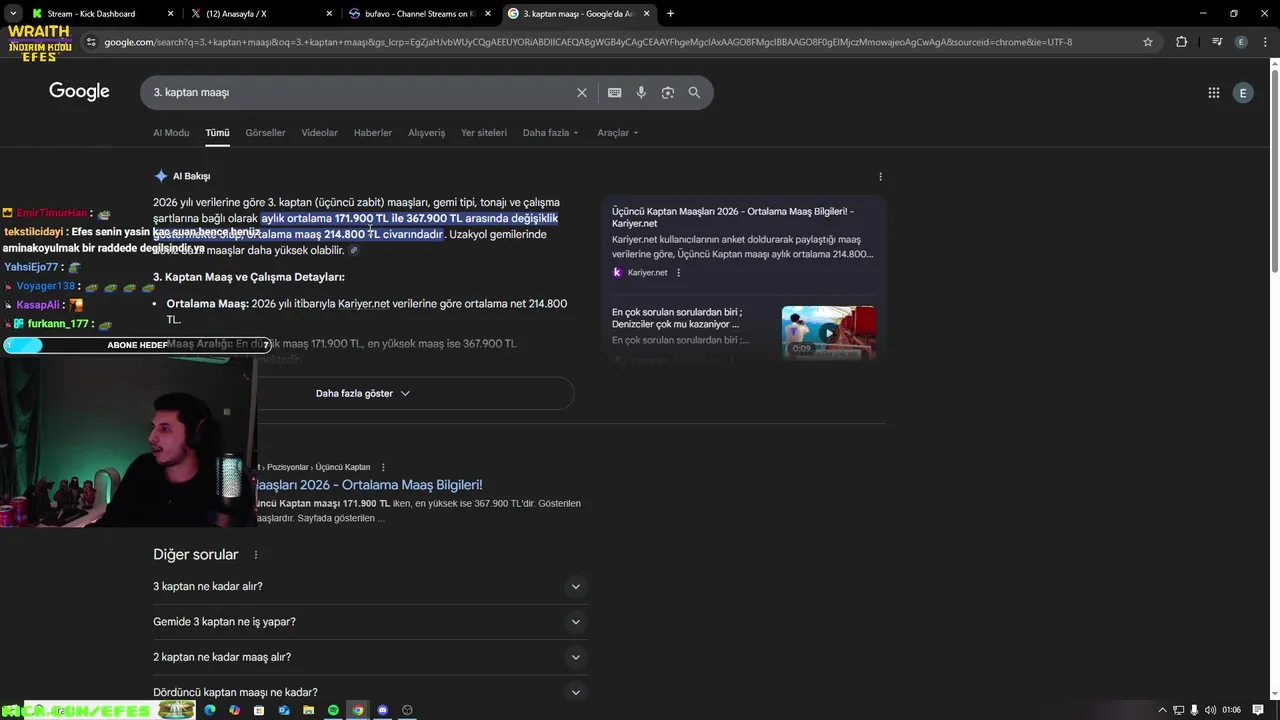
Task: Select the 'Yer siteleri' search tab
Action: (484, 133)
